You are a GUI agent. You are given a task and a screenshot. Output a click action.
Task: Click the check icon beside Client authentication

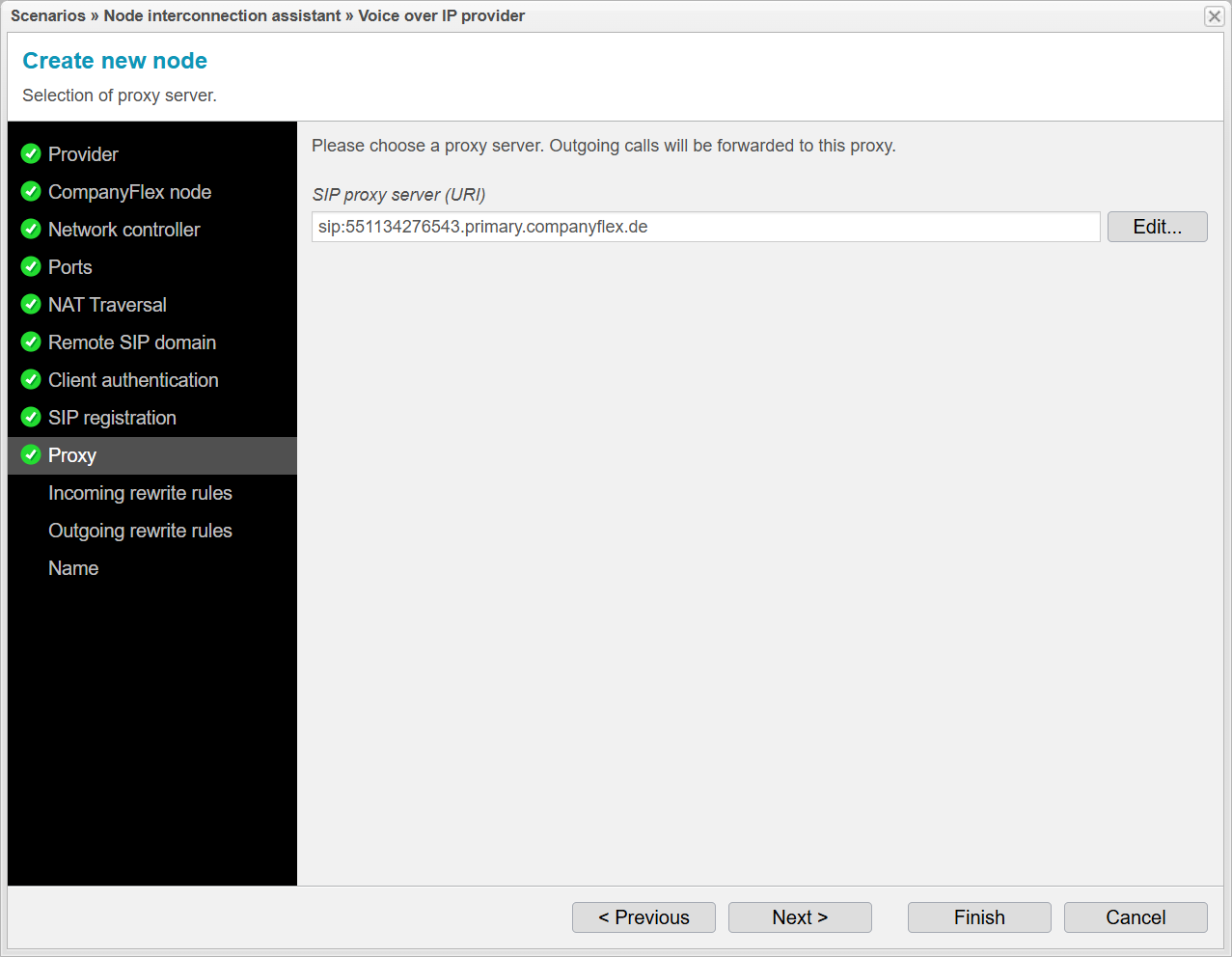point(31,379)
